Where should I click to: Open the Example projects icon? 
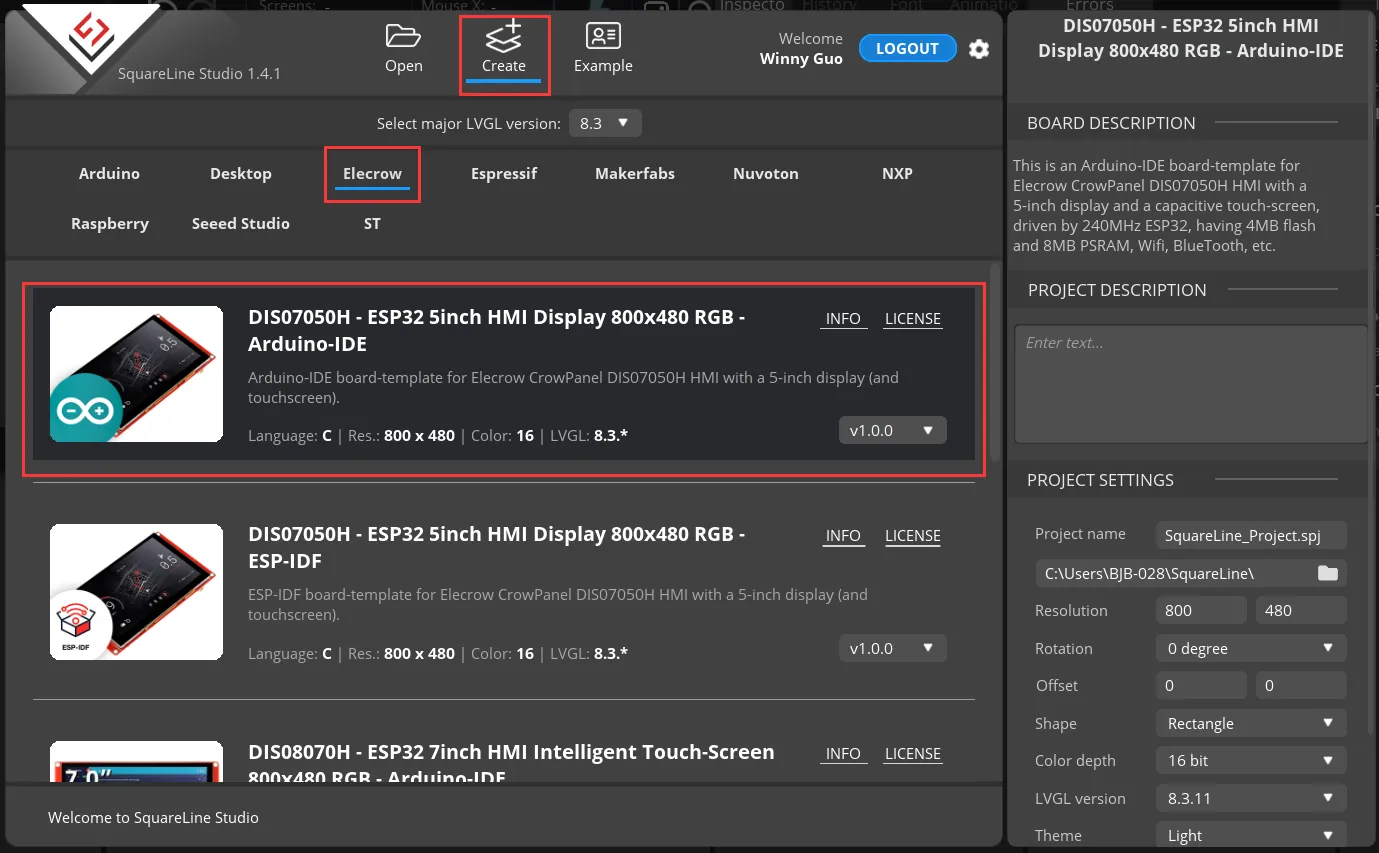pos(603,38)
